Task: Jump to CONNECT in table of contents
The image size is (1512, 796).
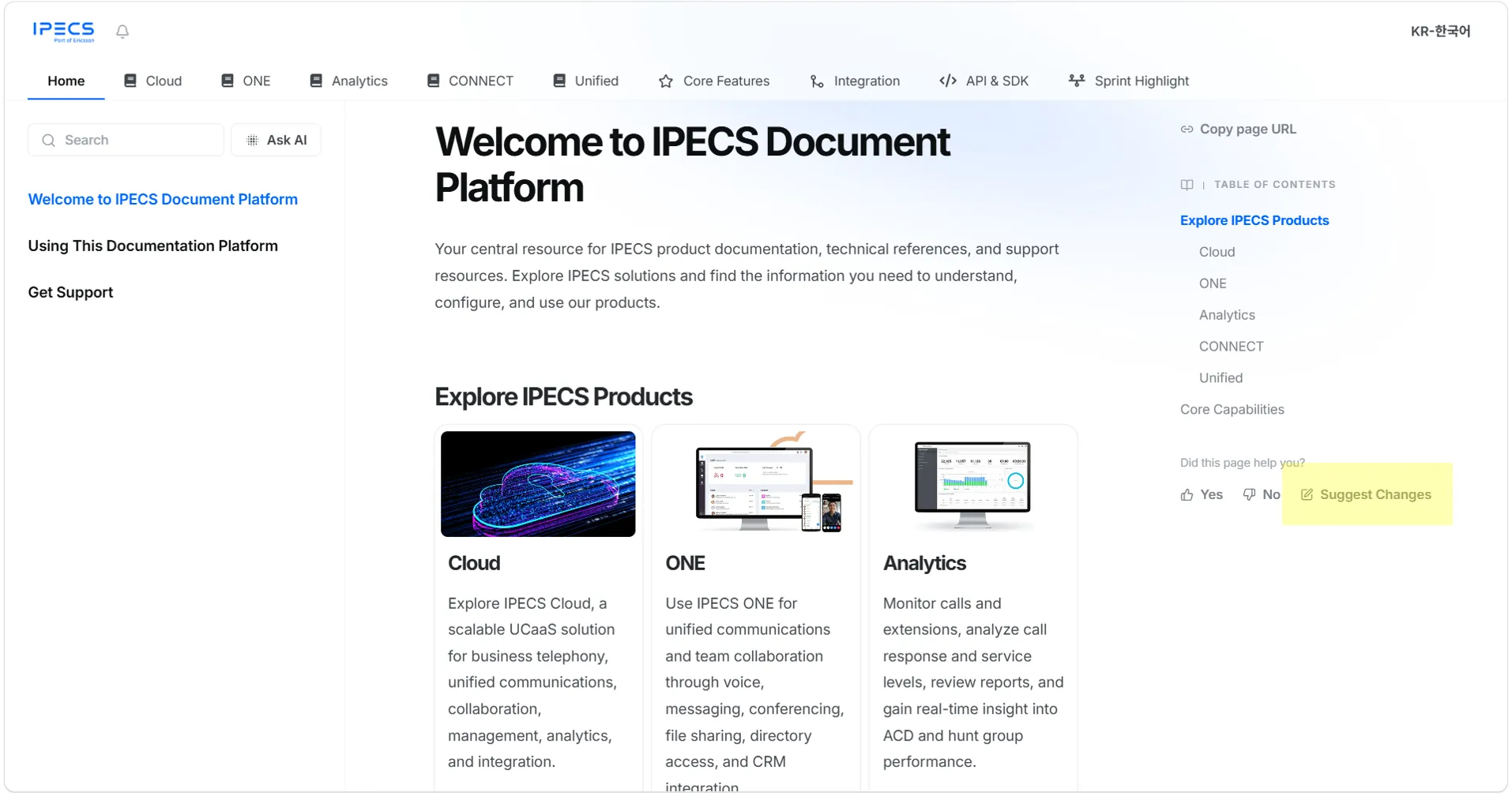Action: [x=1231, y=347]
